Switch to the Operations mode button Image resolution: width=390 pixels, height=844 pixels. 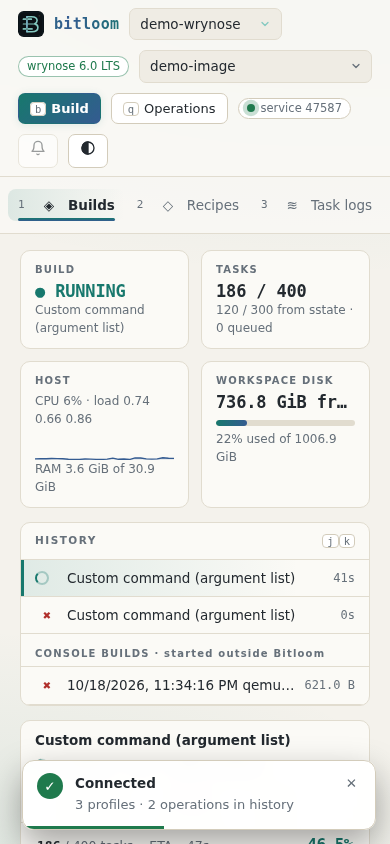click(169, 108)
